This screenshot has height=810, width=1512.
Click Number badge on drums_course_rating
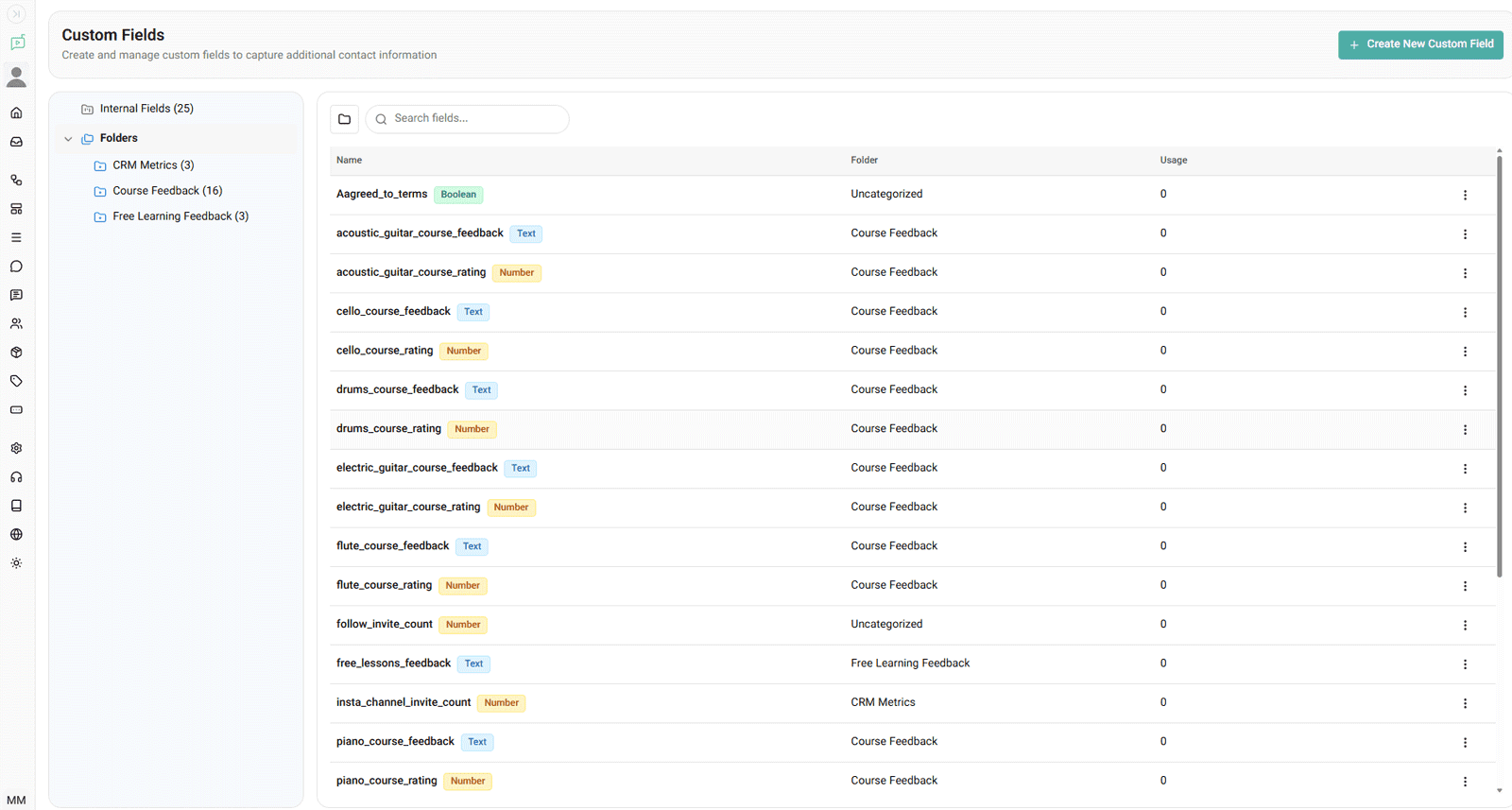pyautogui.click(x=472, y=429)
